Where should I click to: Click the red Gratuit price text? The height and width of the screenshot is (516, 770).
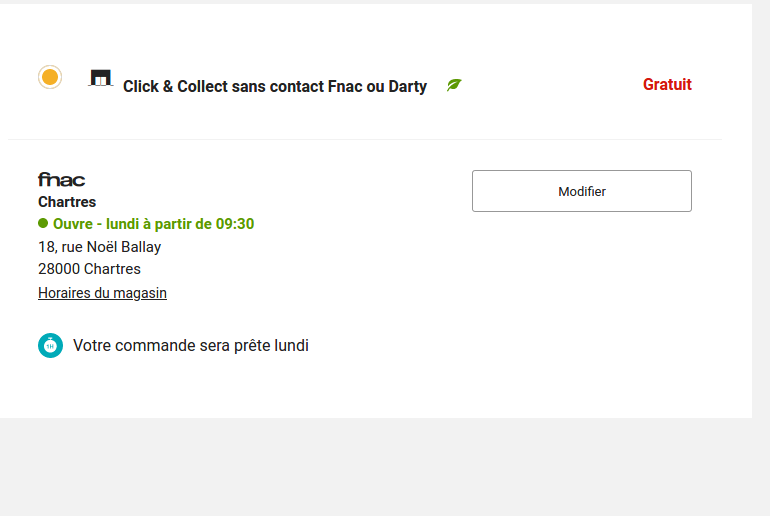(667, 85)
